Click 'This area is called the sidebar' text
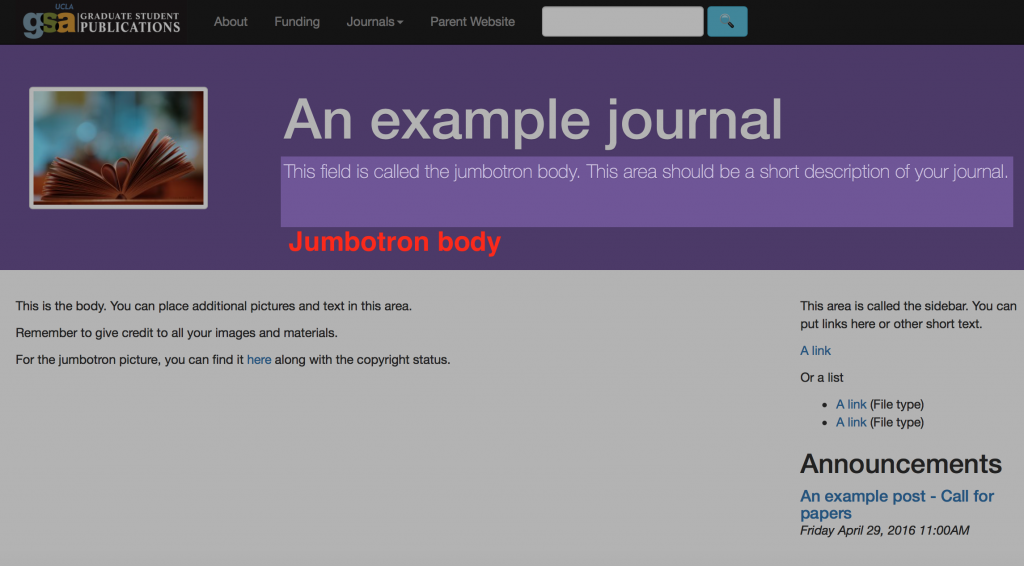 (908, 315)
